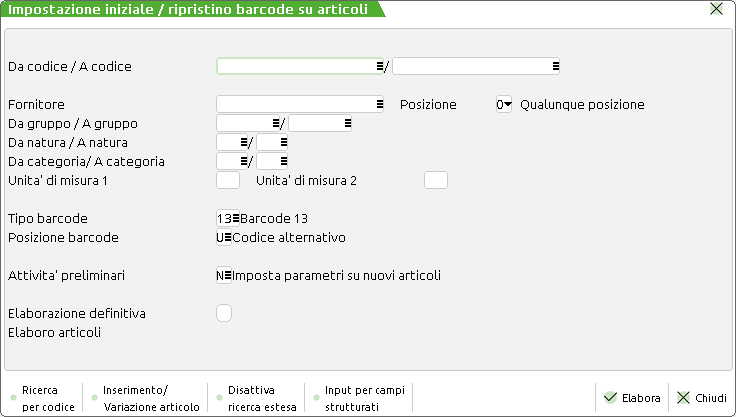The width and height of the screenshot is (736, 417).
Task: Open lookup icon in A codice field
Action: [555, 66]
